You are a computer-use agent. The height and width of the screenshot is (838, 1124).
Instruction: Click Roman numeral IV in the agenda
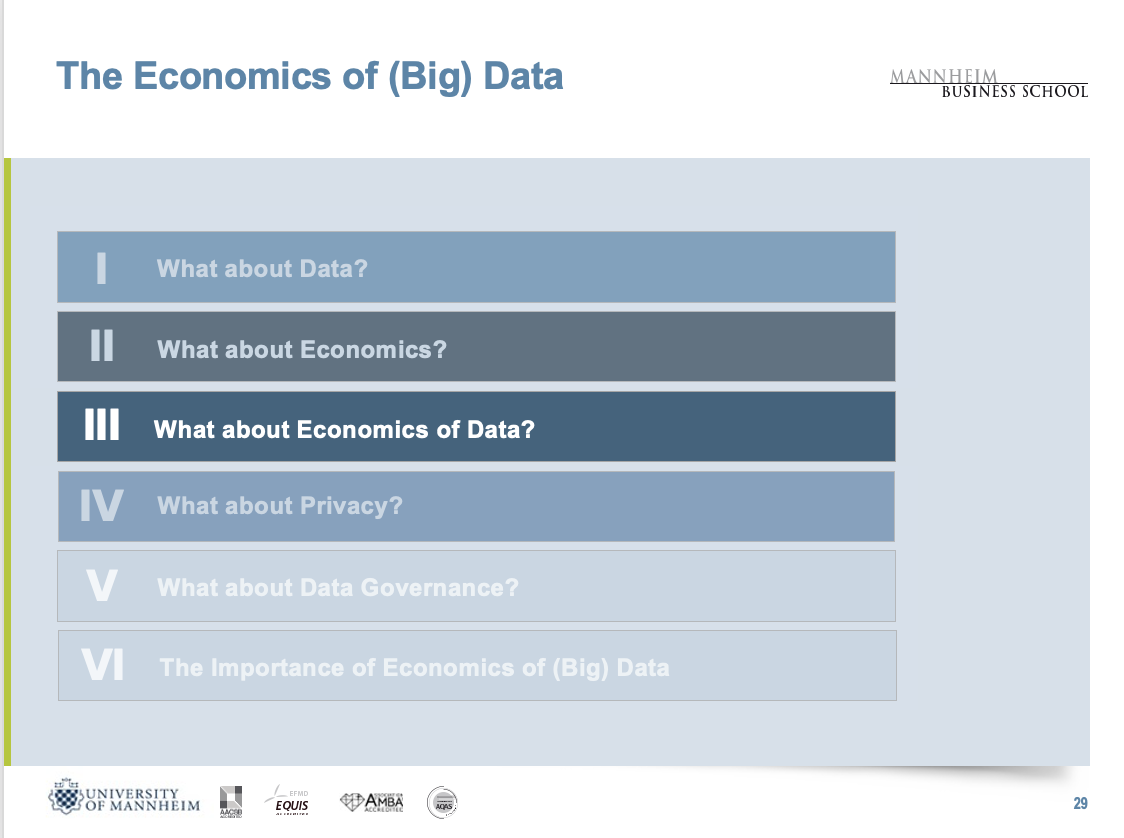tap(102, 506)
